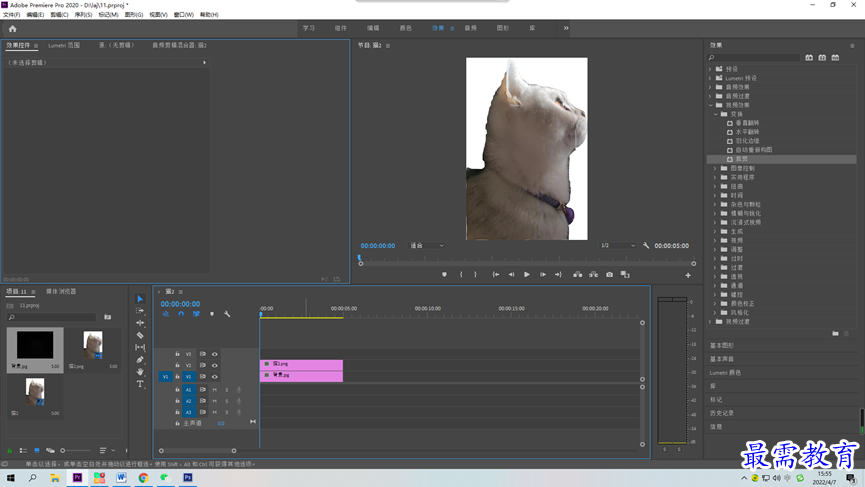865x487 pixels.
Task: Switch project panel to list view
Action: click(x=23, y=451)
